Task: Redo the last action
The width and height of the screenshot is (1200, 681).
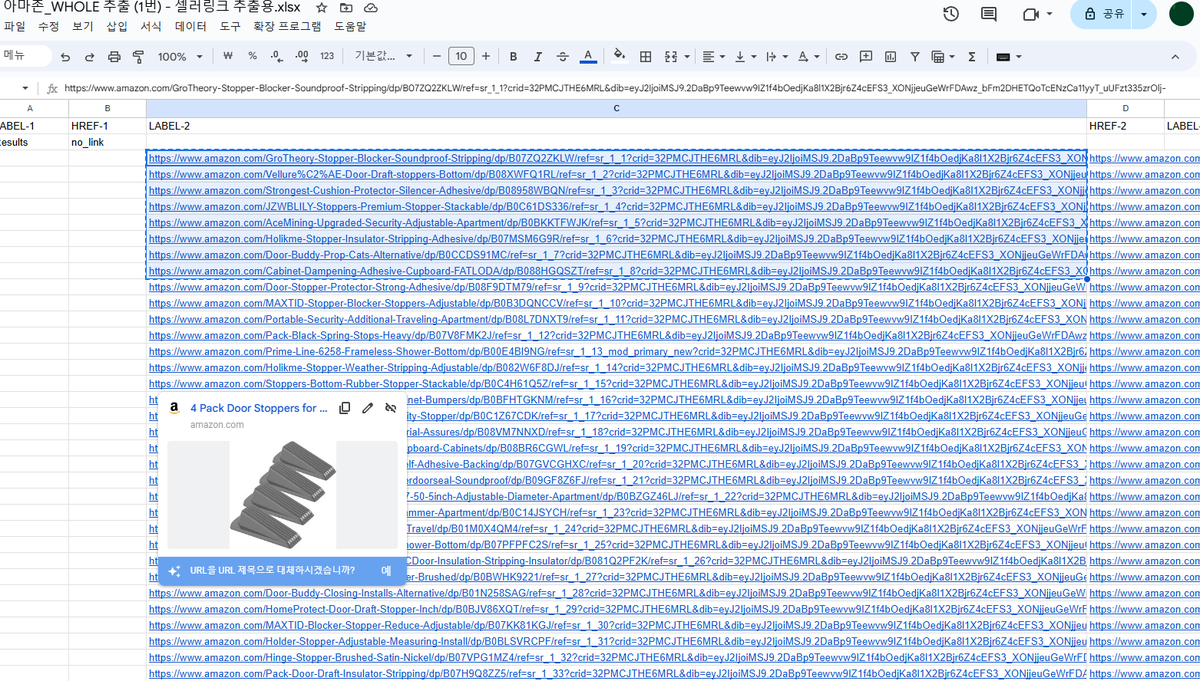Action: (x=90, y=57)
